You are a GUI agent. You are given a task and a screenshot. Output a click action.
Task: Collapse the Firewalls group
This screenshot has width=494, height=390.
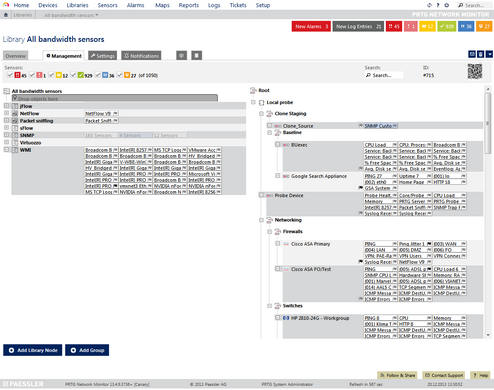270,232
